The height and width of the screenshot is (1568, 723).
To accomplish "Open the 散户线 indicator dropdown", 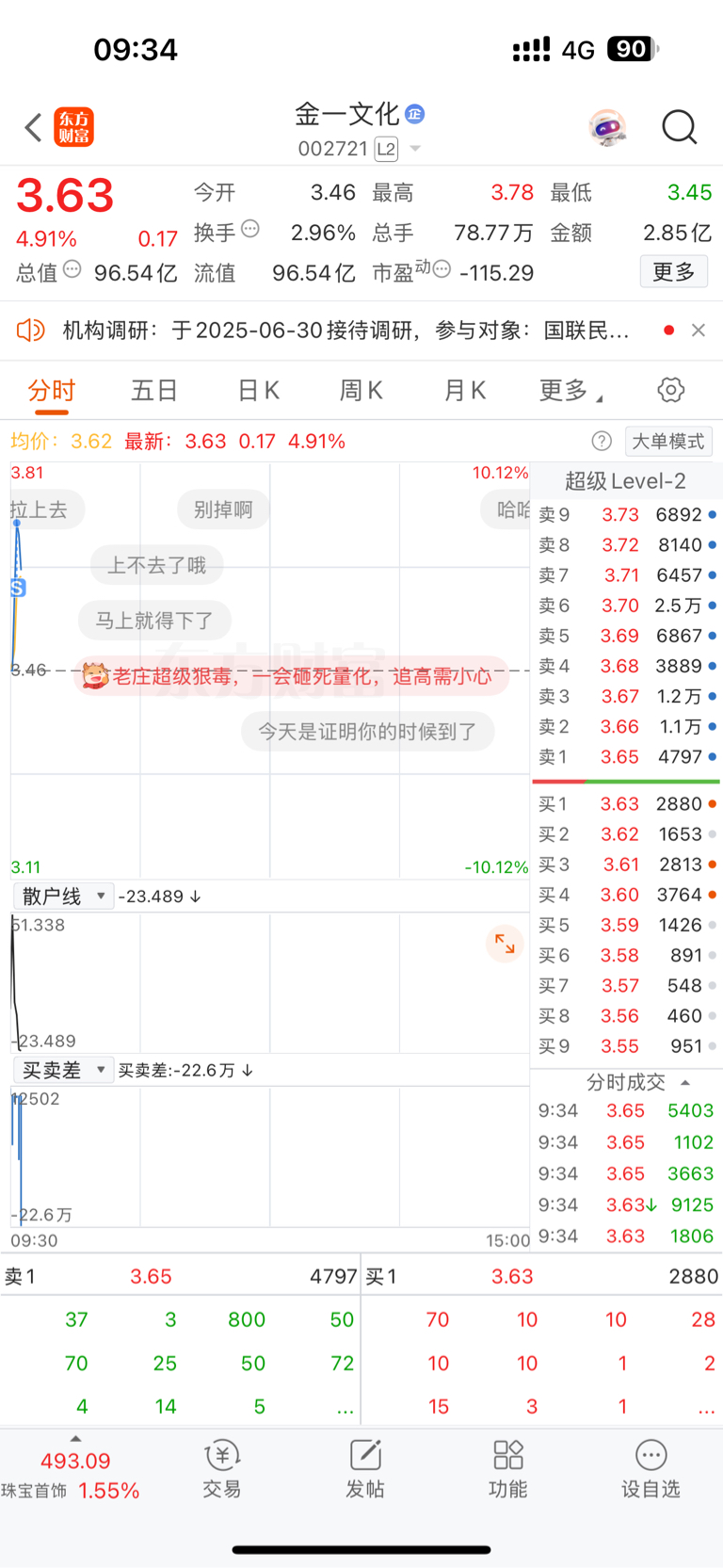I will click(x=64, y=897).
